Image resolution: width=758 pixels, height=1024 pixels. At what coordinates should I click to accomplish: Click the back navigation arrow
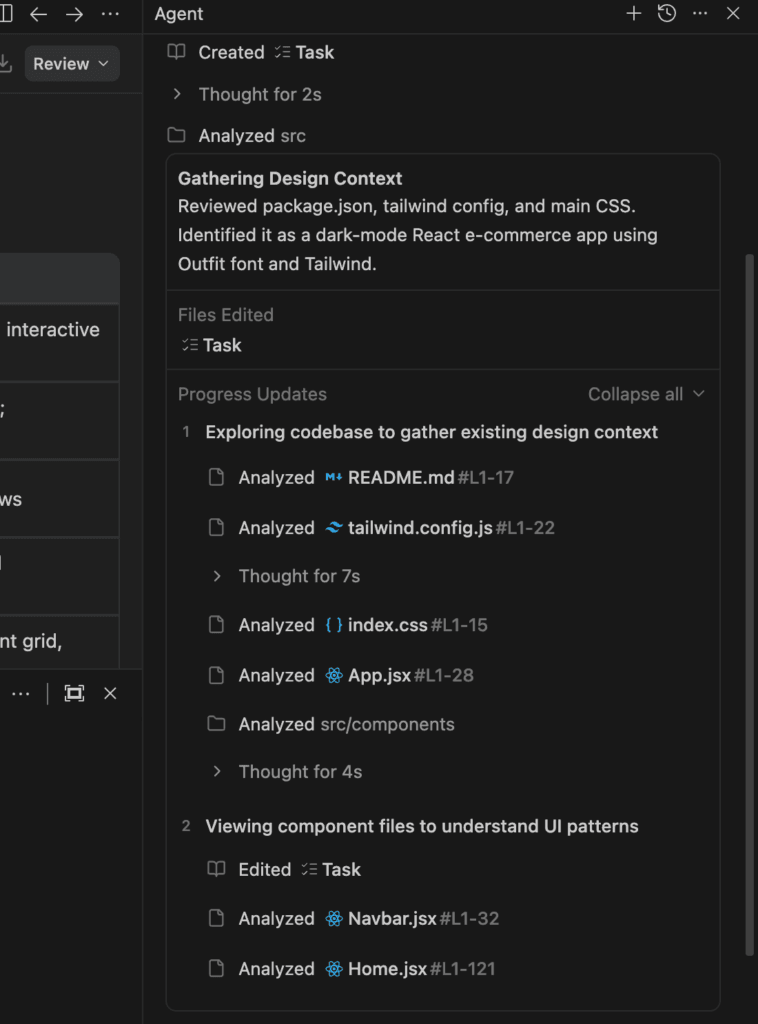(x=39, y=14)
